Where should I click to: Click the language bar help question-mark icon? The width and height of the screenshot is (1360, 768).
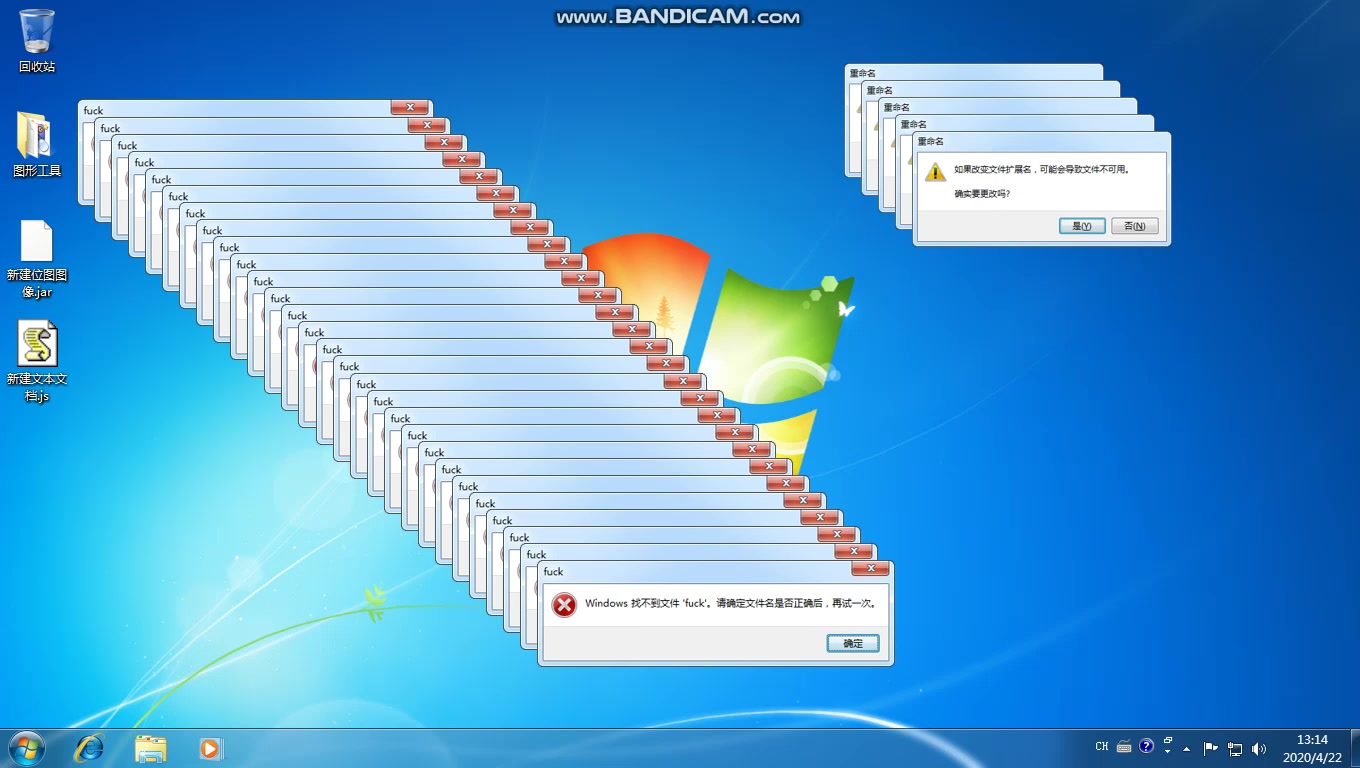[1147, 746]
